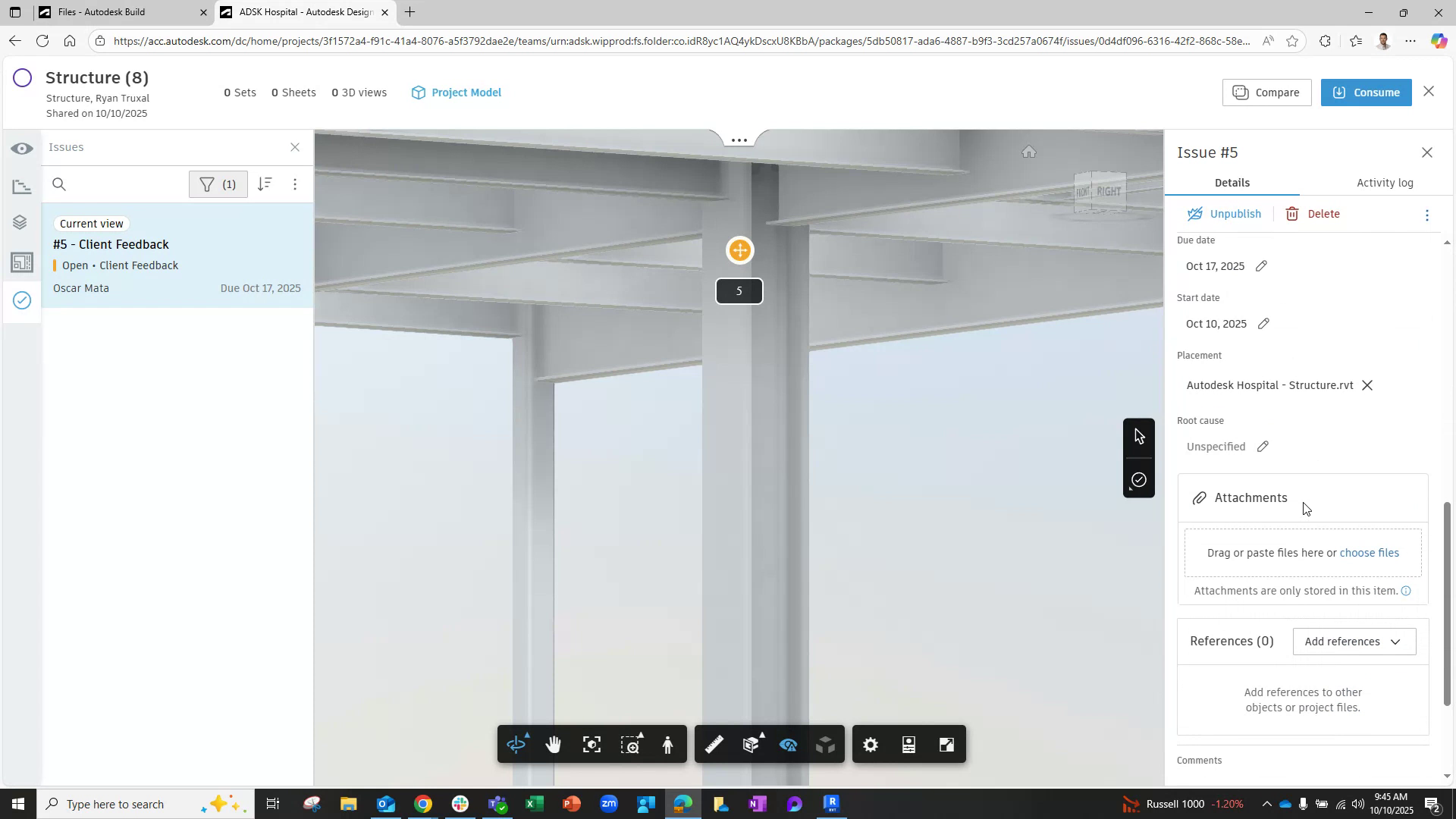Switch to the Activity log tab

pos(1385,182)
